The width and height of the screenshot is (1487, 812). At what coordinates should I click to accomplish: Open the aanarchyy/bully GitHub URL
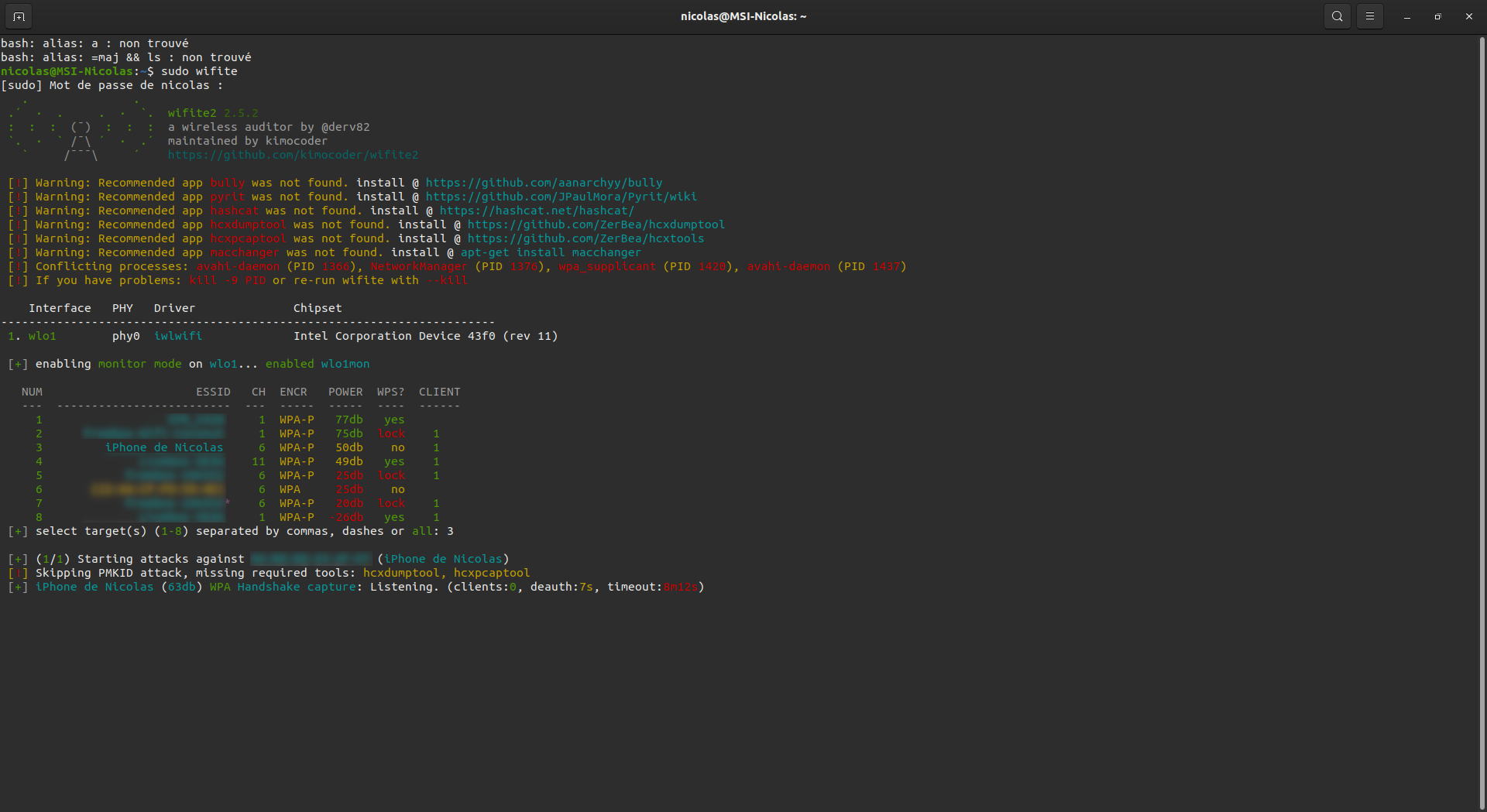[544, 183]
